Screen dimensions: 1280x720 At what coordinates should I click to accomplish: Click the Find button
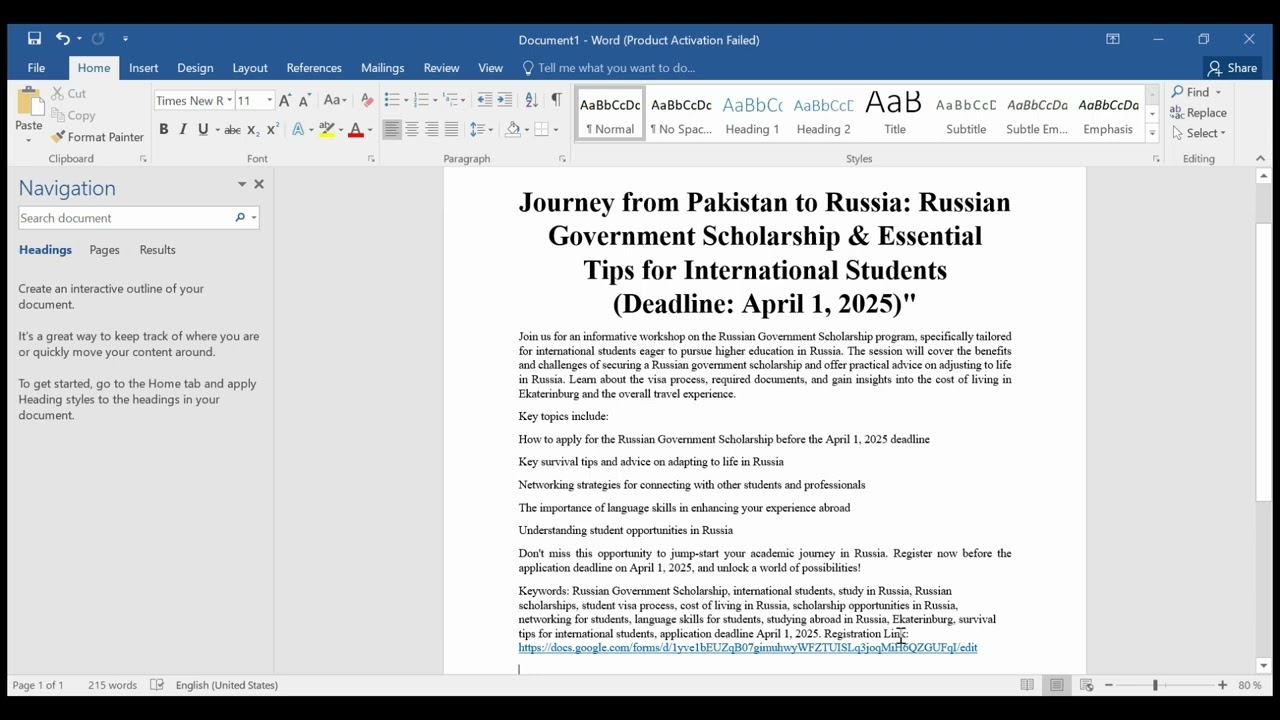[x=1190, y=92]
